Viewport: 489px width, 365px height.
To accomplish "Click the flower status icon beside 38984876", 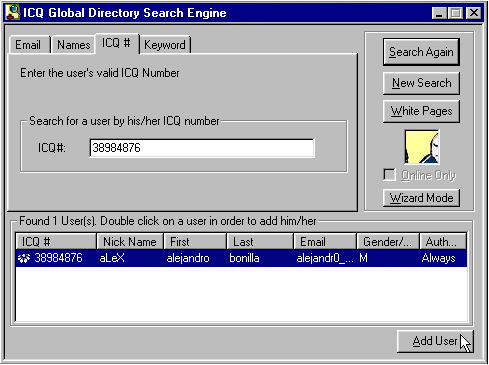I will pos(24,258).
